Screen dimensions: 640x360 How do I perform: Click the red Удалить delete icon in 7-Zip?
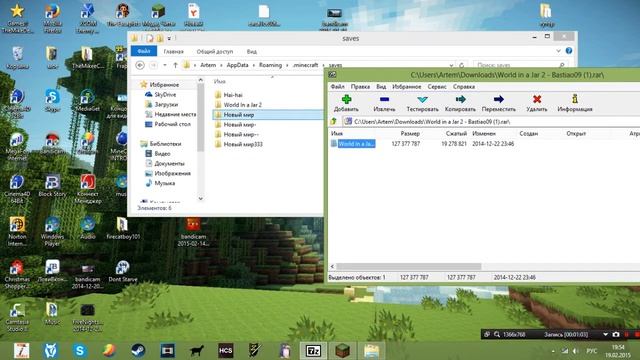point(537,99)
